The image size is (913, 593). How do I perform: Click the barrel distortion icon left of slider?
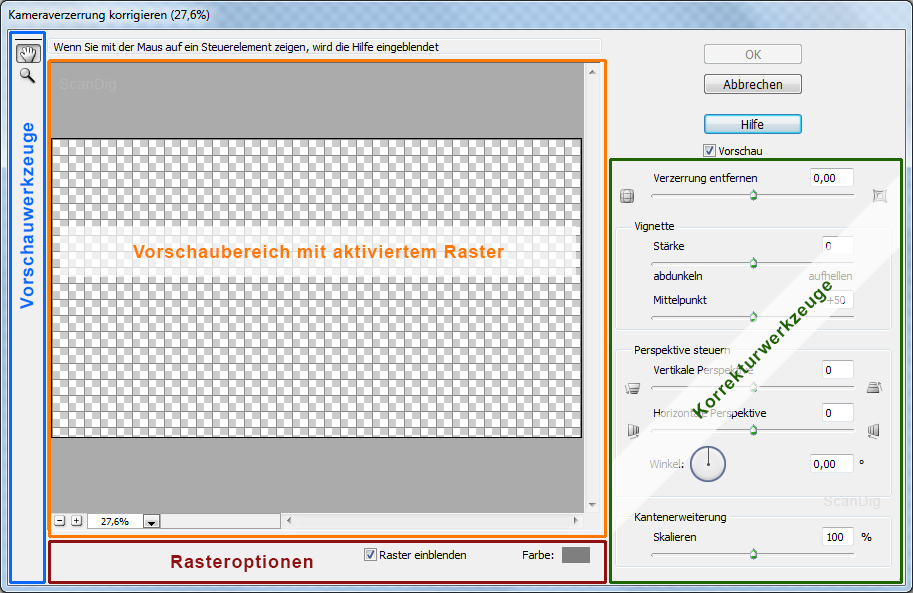coord(627,196)
